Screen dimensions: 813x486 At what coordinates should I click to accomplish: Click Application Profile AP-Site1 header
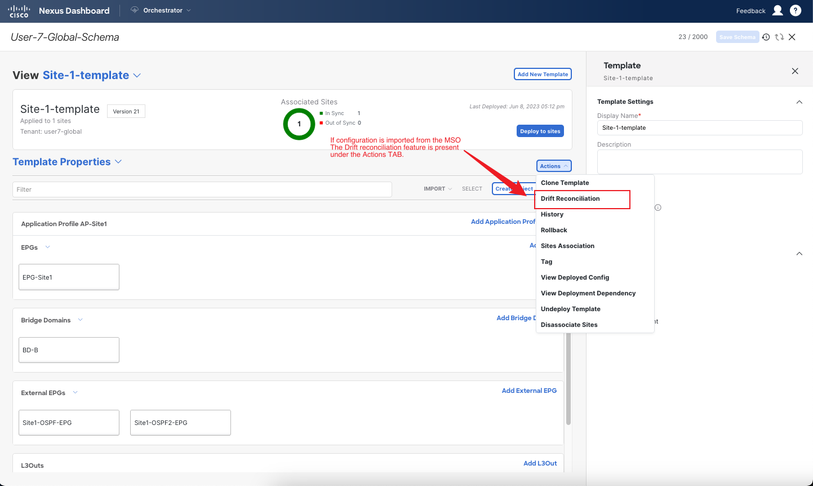[x=64, y=224]
